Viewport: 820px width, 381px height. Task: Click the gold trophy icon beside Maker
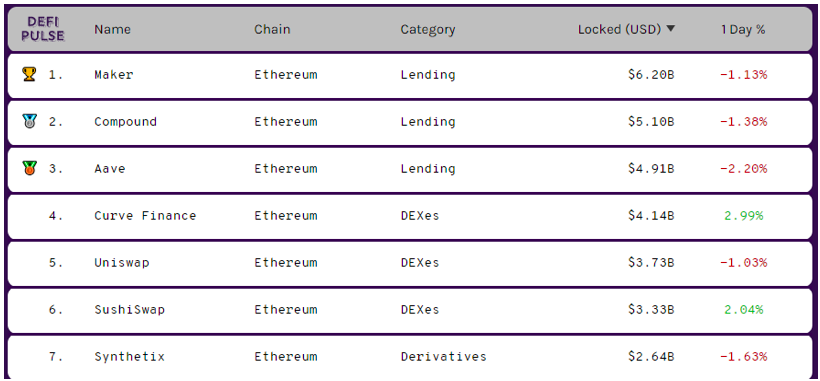click(29, 74)
